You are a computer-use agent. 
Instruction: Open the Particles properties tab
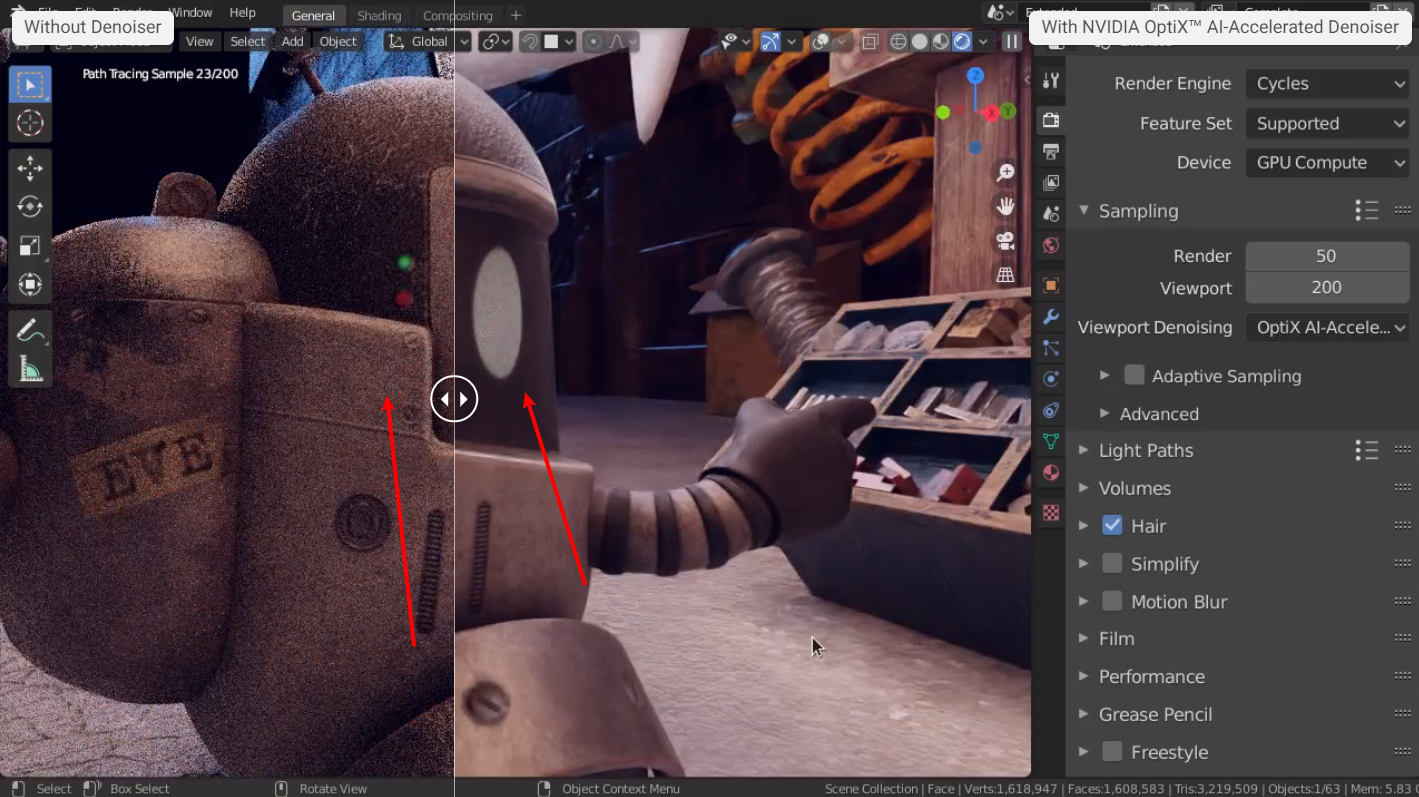coord(1050,348)
